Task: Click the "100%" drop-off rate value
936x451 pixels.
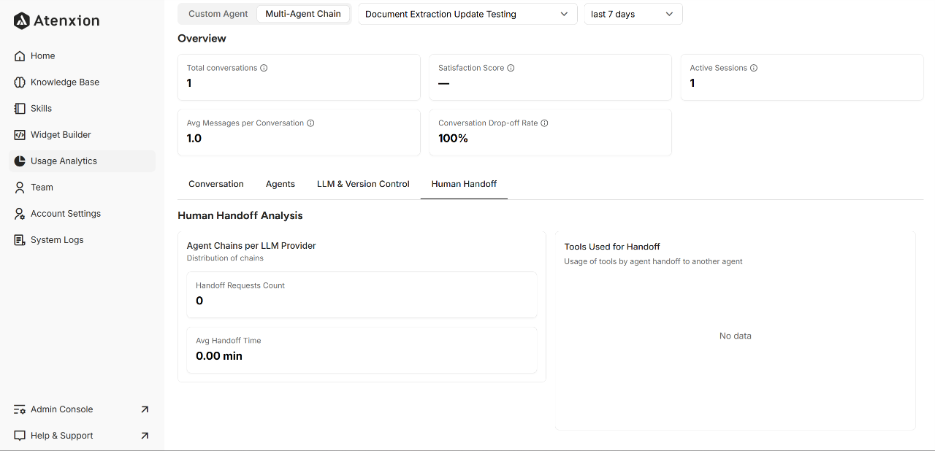Action: tap(453, 138)
